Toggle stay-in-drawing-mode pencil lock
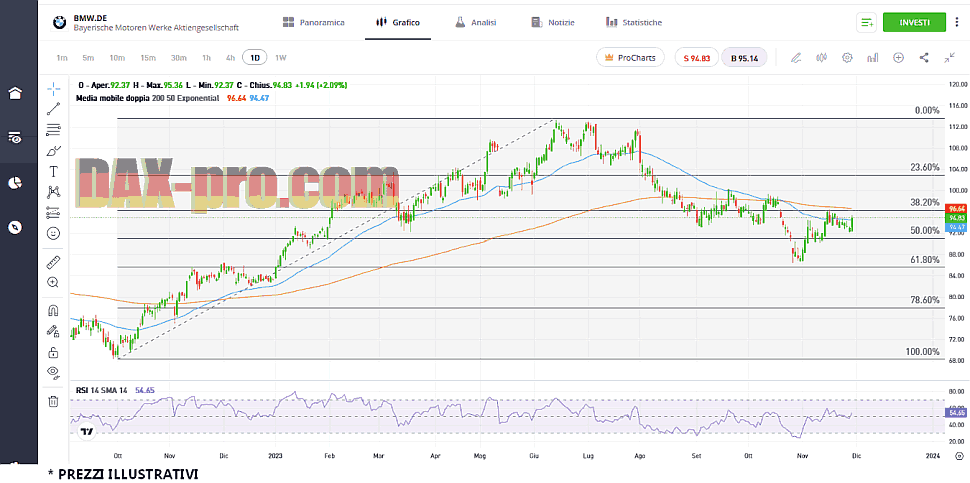Viewport: 970px width, 483px height. [54, 331]
